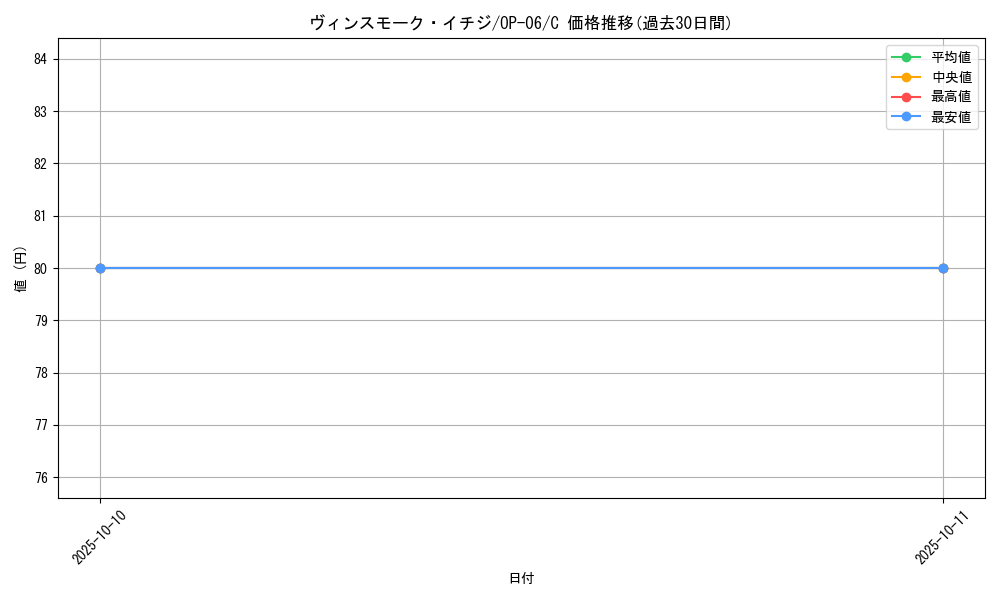Select the blue 最安値 legend marker
Viewport: 1000px width, 600px height.
[x=906, y=117]
